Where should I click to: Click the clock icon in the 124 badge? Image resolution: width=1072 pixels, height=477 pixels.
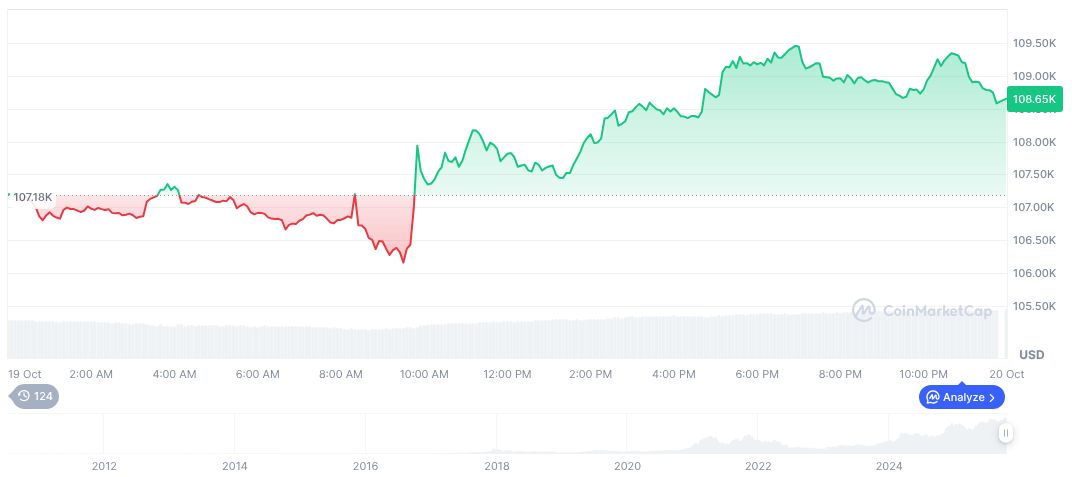24,396
